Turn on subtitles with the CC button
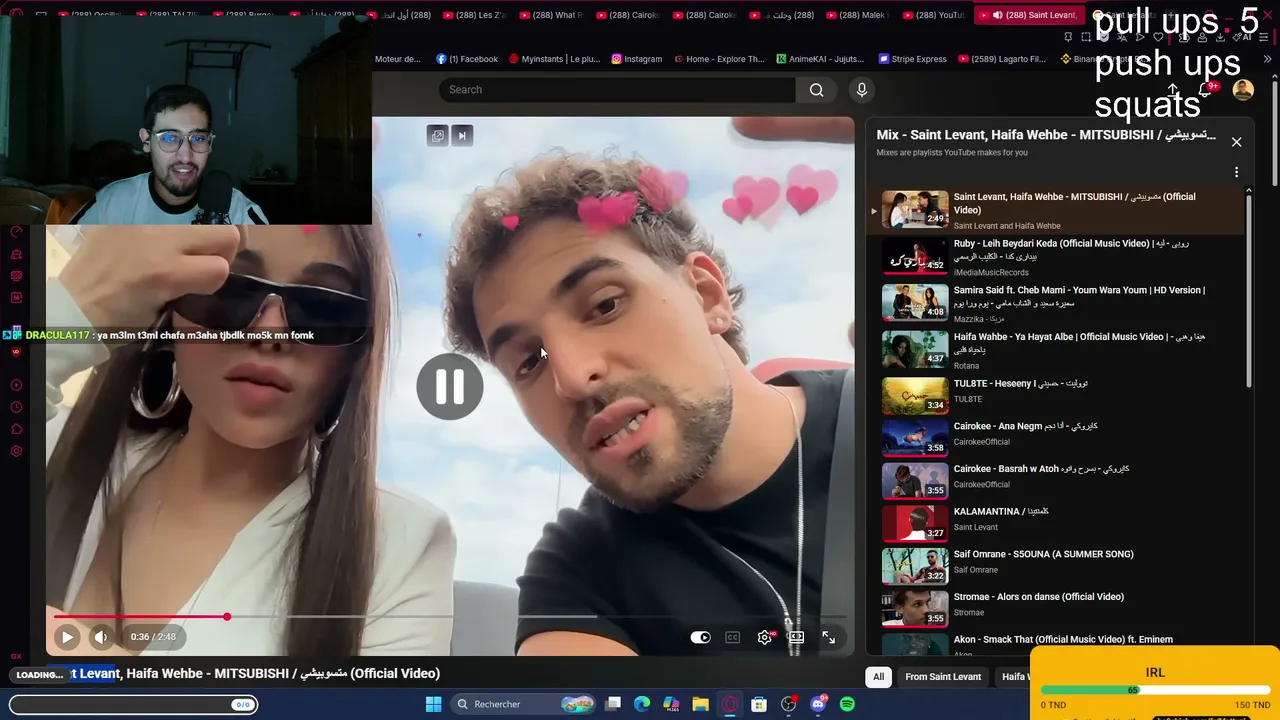Viewport: 1280px width, 720px height. point(733,637)
